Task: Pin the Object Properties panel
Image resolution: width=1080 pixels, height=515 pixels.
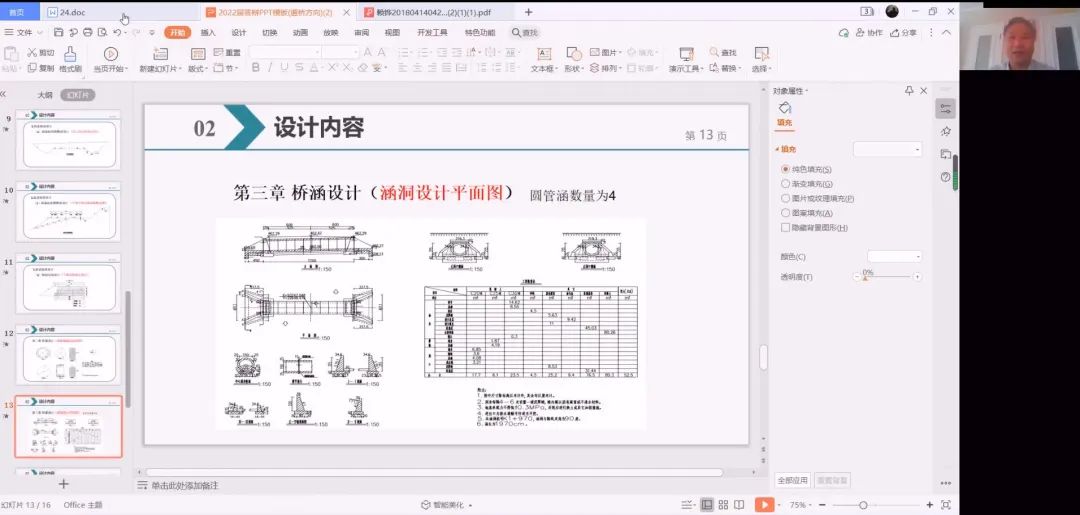Action: [909, 91]
